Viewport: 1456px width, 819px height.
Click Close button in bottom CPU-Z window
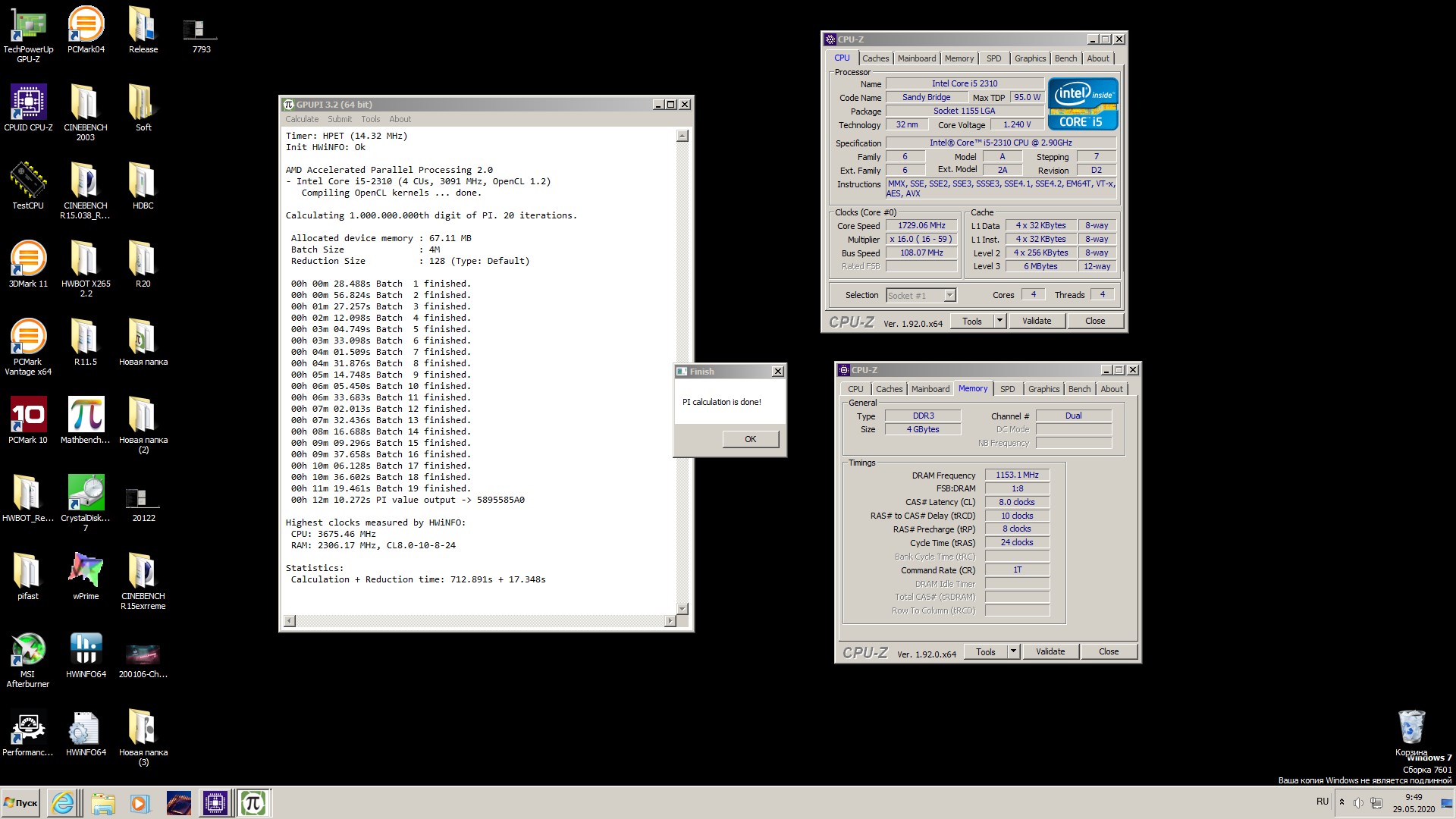(x=1109, y=651)
